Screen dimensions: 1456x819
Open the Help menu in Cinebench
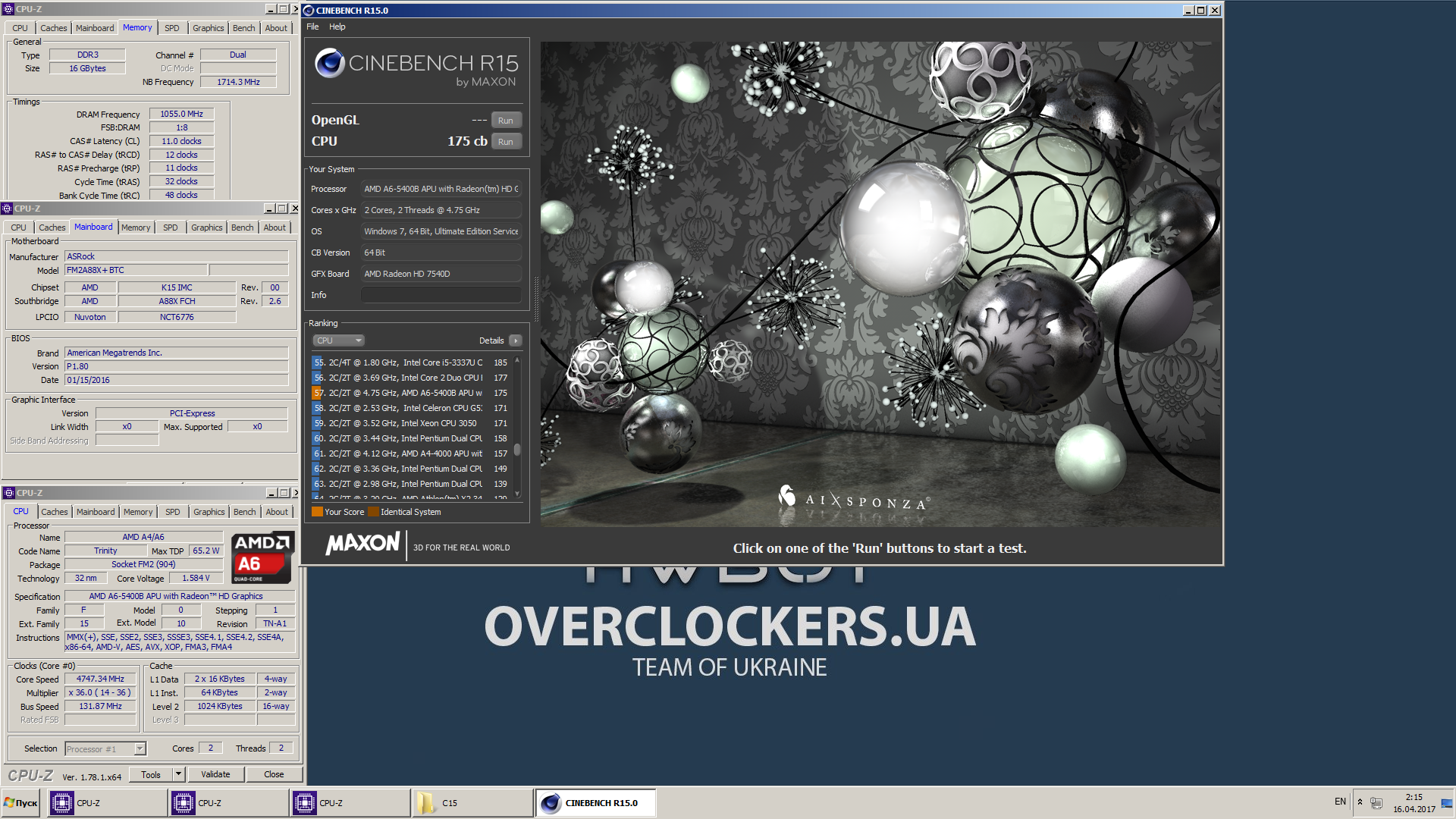tap(337, 27)
